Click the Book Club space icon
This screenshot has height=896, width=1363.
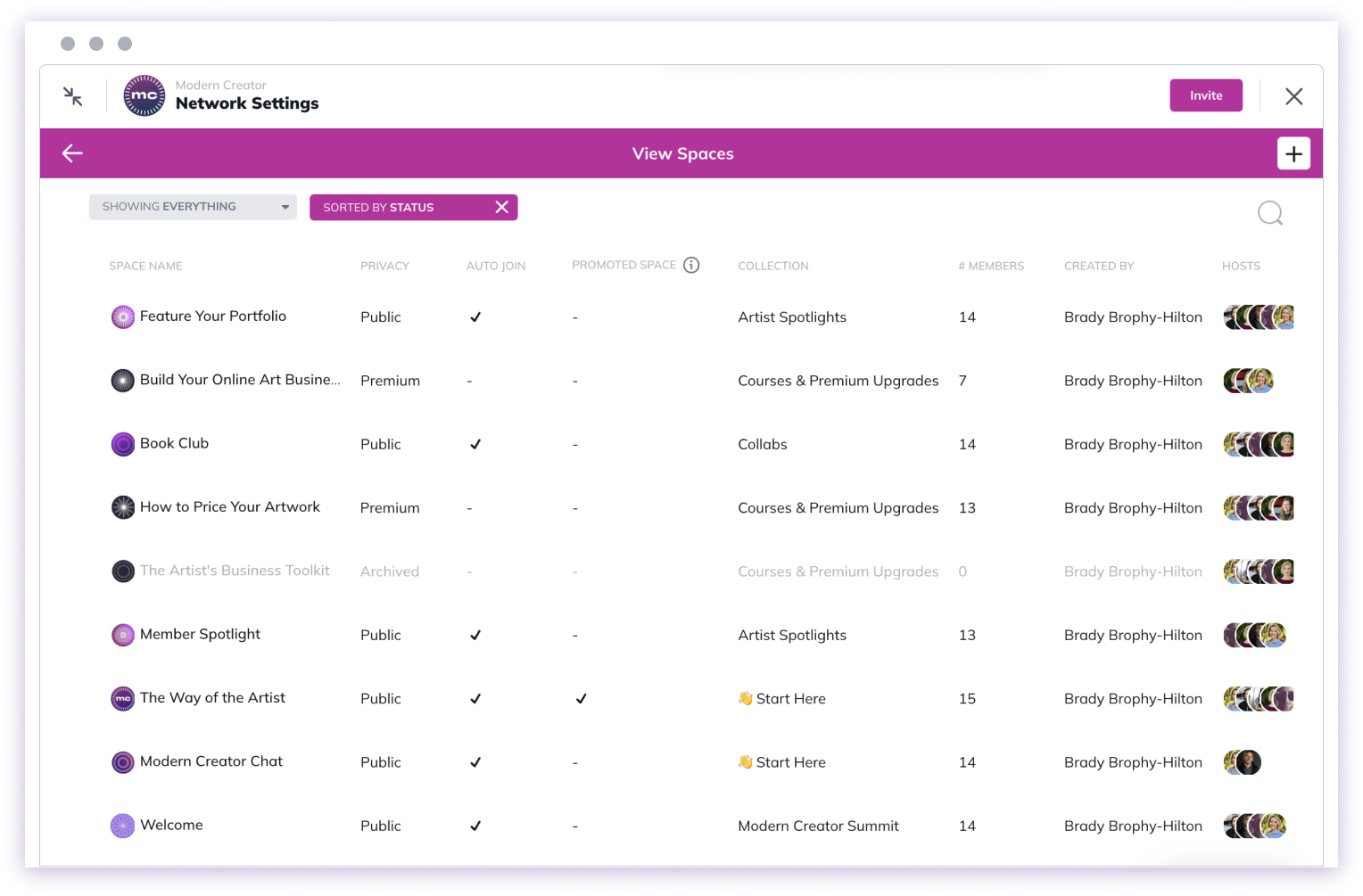(123, 444)
